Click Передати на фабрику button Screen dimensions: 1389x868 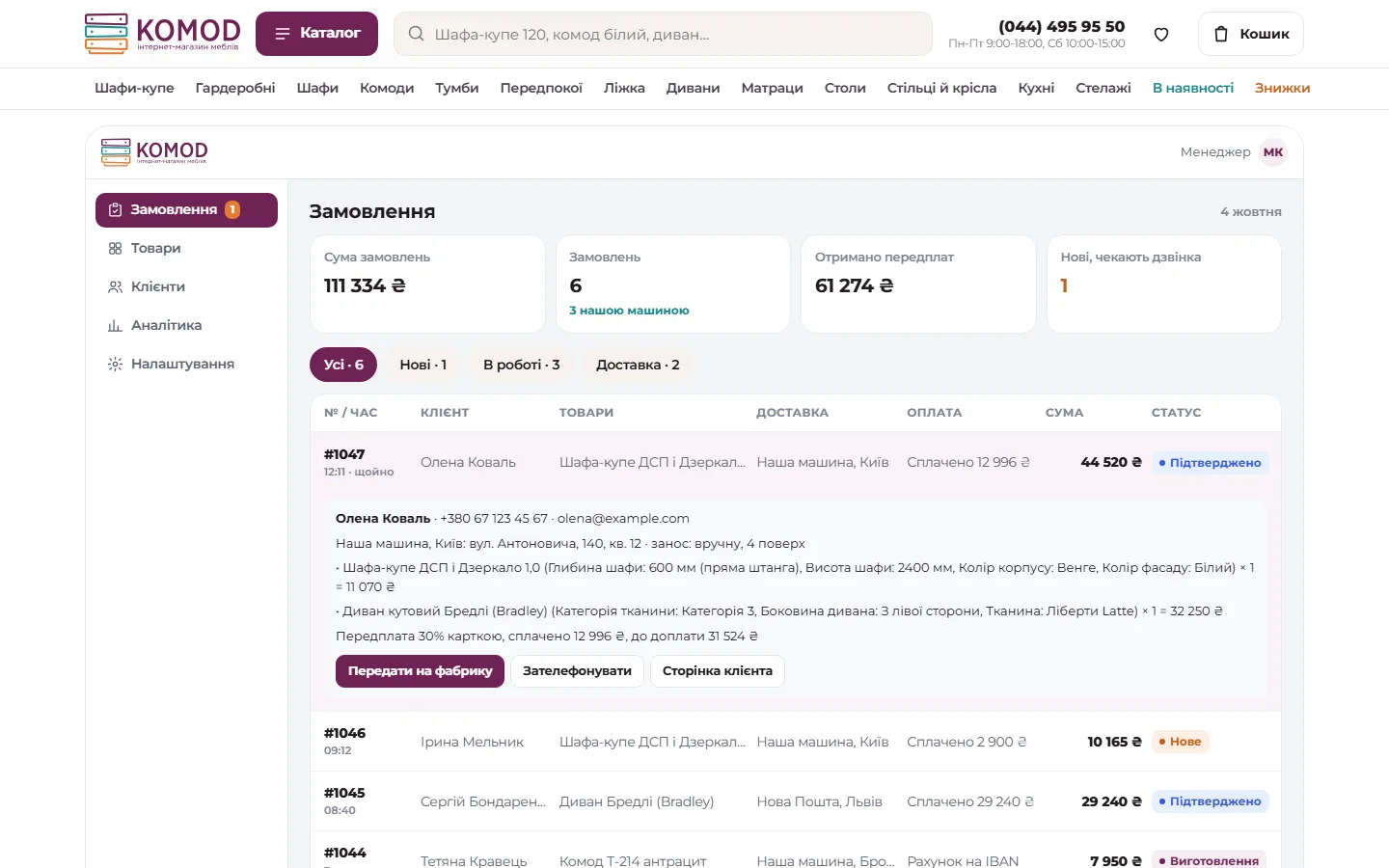tap(420, 671)
